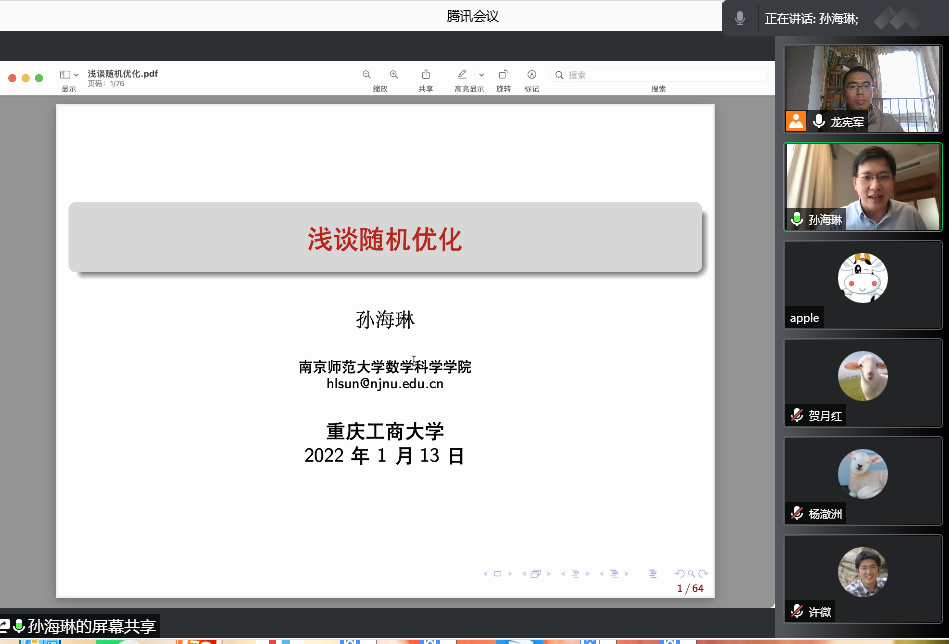Click the microphone icon beside 正在讲话
The image size is (949, 644).
pyautogui.click(x=740, y=18)
